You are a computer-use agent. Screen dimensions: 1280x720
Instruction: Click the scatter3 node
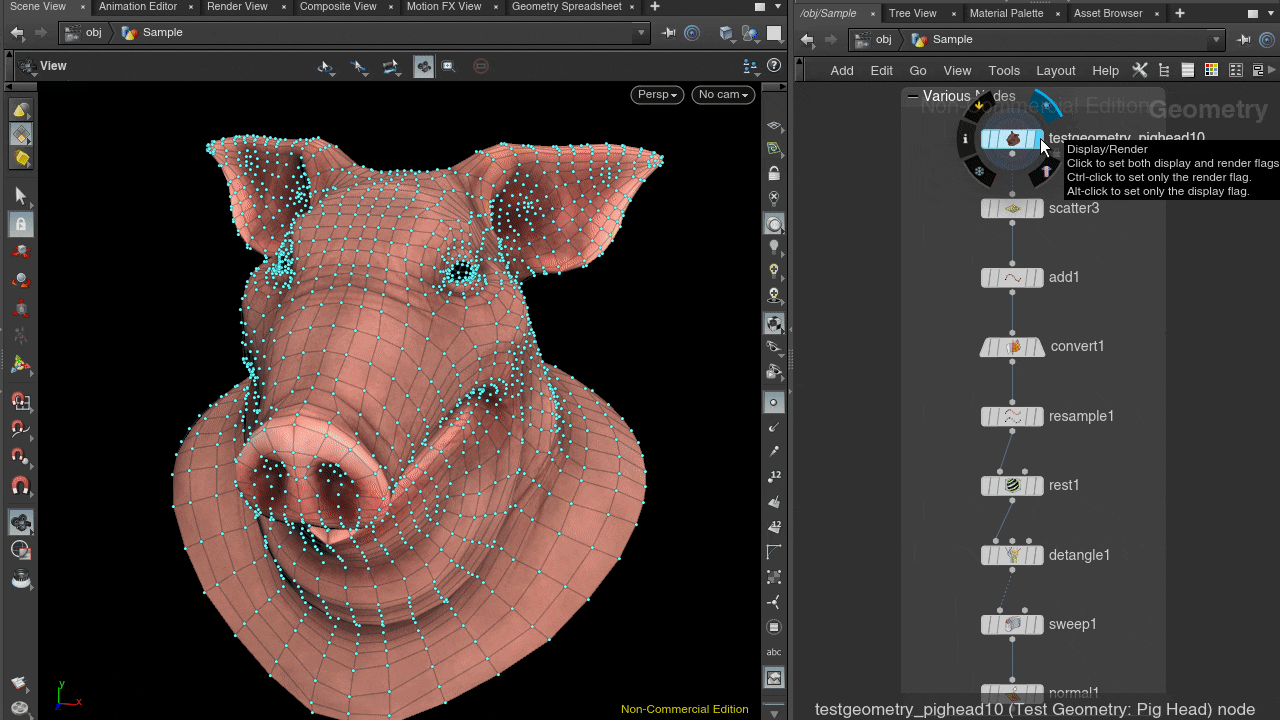coord(1012,209)
